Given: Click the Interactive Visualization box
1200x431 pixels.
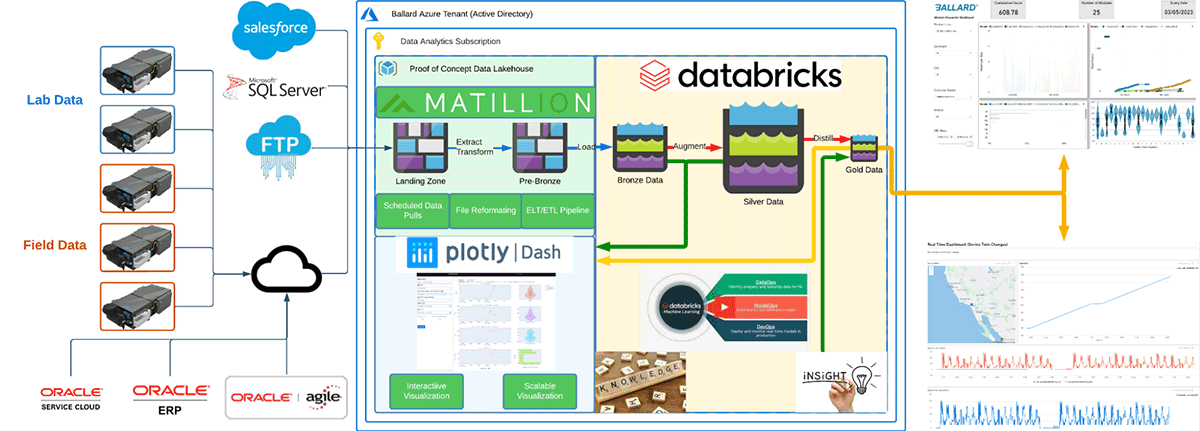Looking at the screenshot, I should click(426, 392).
